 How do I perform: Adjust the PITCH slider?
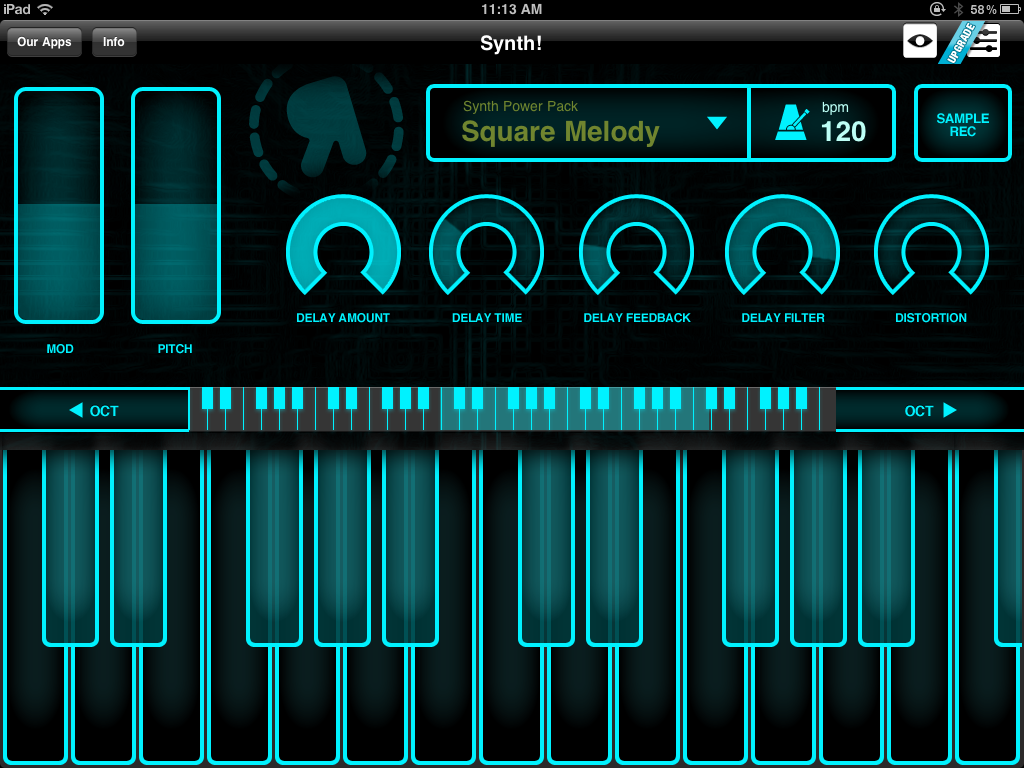point(176,206)
